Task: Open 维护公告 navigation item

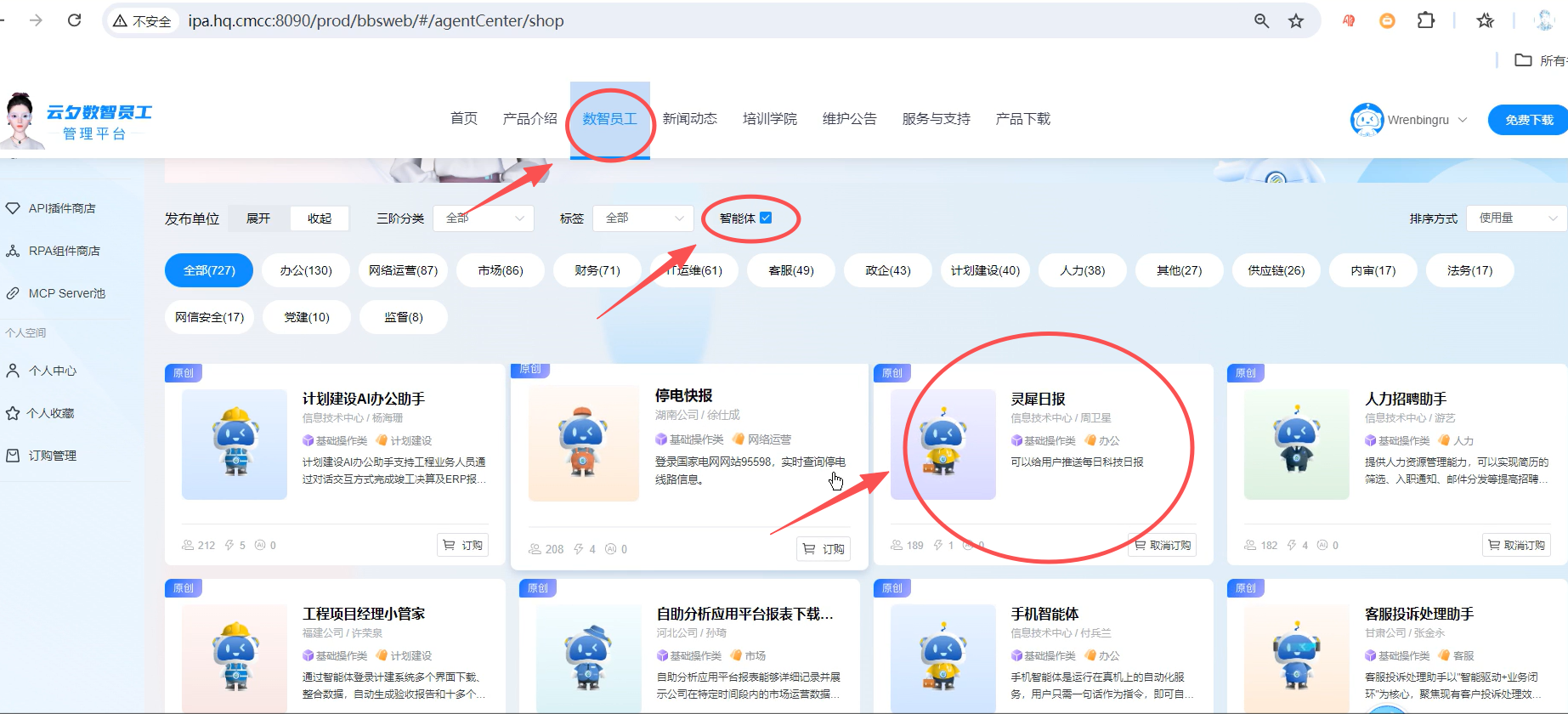Action: 850,119
